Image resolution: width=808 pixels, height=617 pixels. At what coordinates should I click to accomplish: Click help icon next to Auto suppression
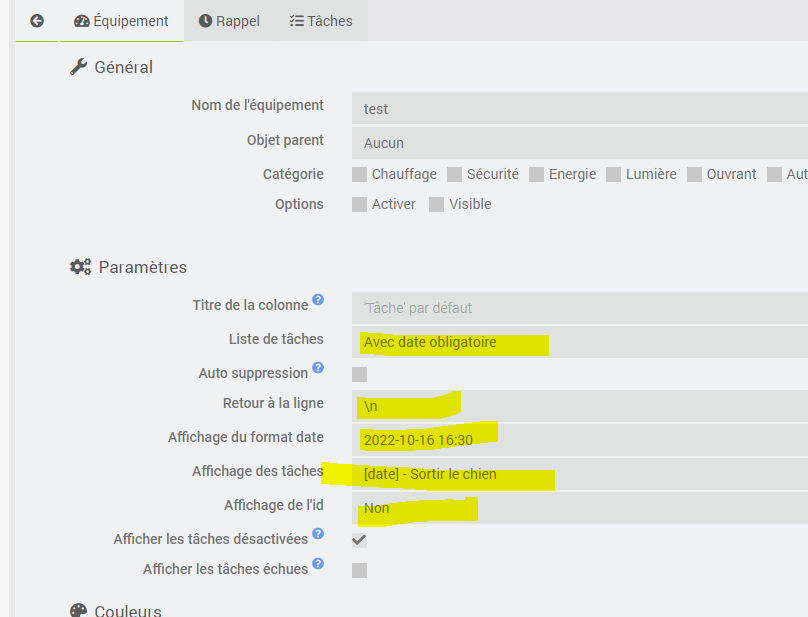[318, 368]
